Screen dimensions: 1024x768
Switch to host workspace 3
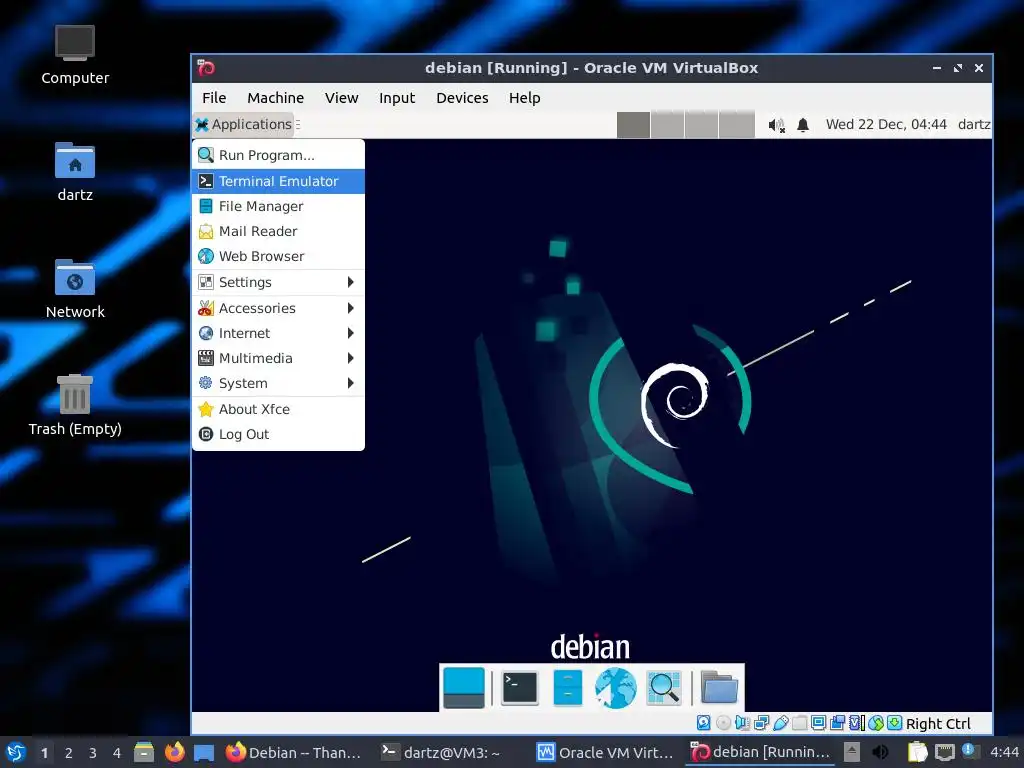[x=93, y=753]
